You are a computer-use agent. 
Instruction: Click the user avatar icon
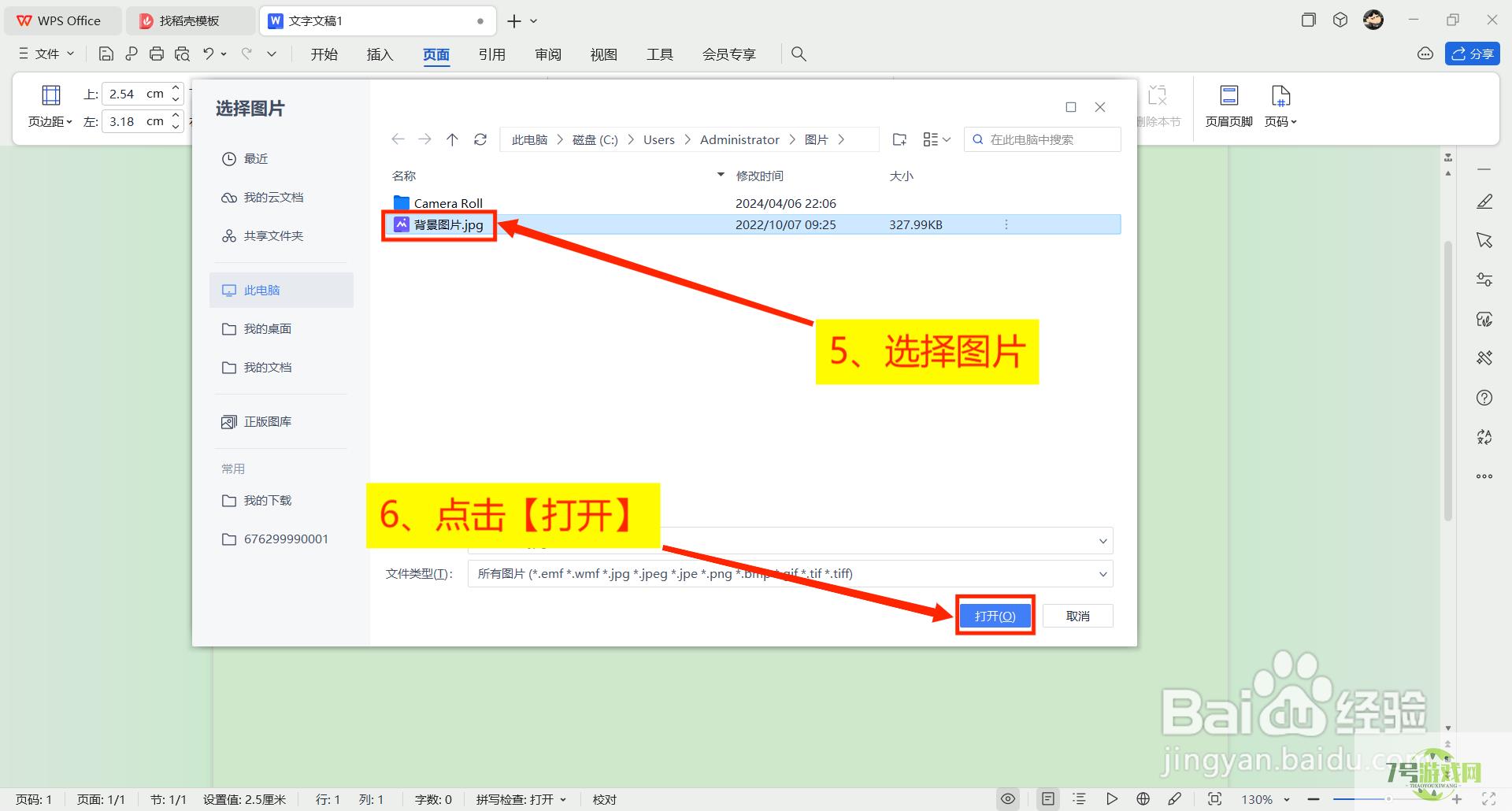(1373, 20)
